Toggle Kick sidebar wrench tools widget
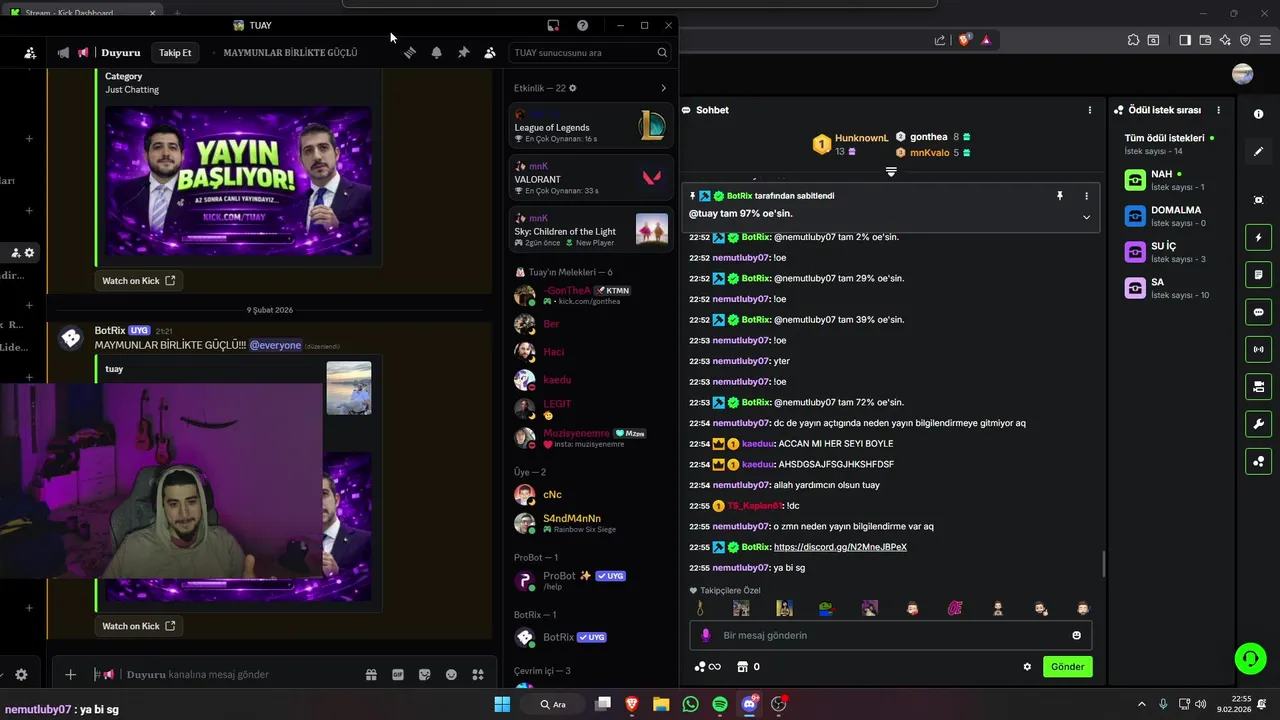This screenshot has width=1280, height=720. point(1258,424)
